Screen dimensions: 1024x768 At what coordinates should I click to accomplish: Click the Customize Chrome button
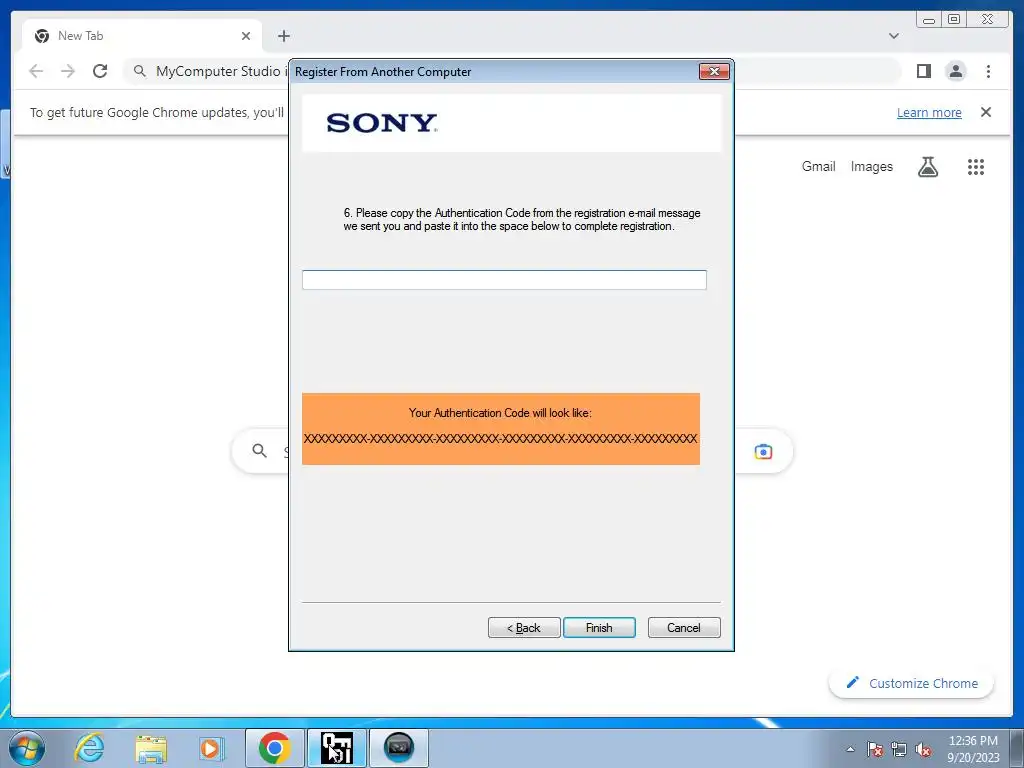(x=912, y=683)
